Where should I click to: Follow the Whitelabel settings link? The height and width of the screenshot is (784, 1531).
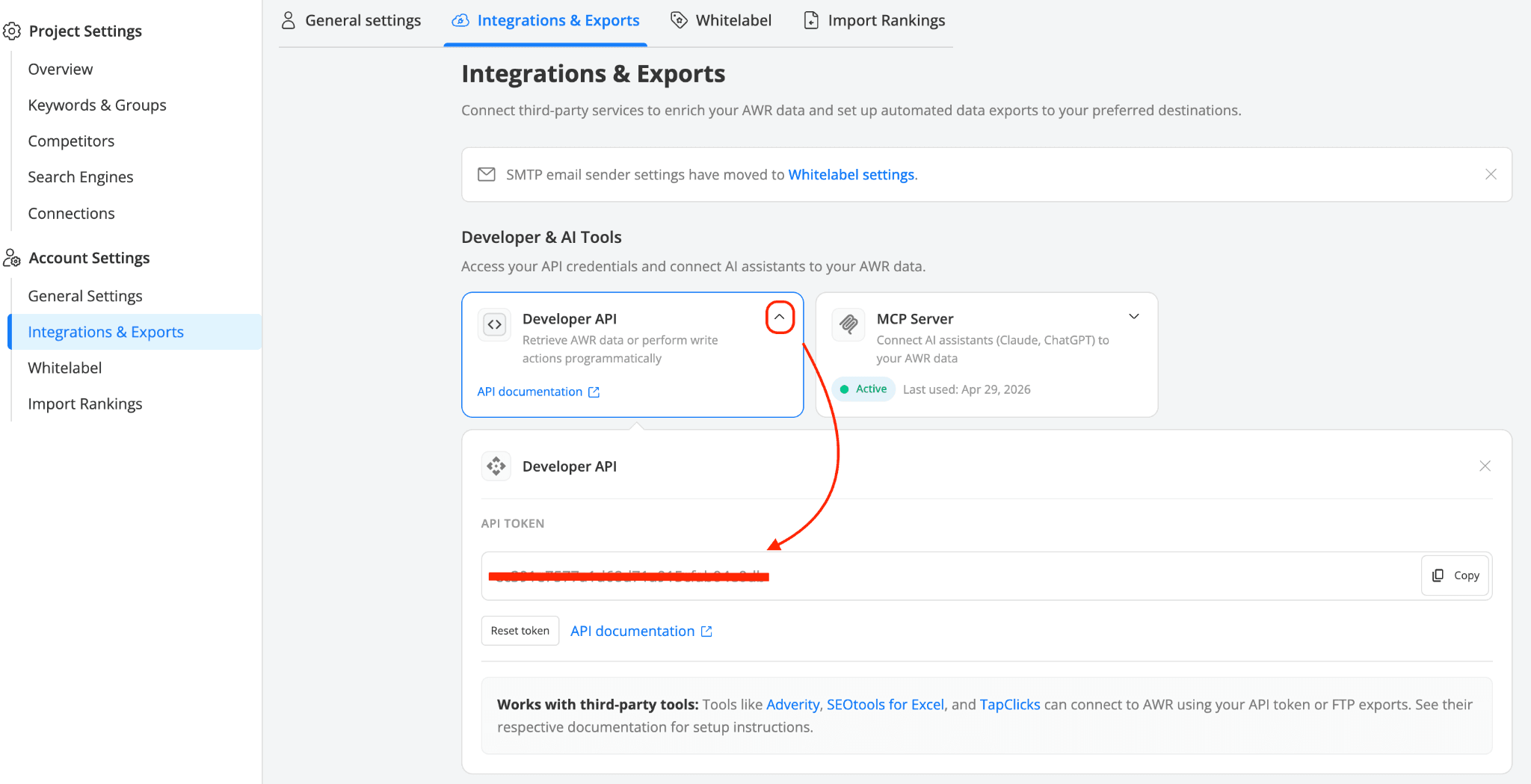[x=851, y=174]
